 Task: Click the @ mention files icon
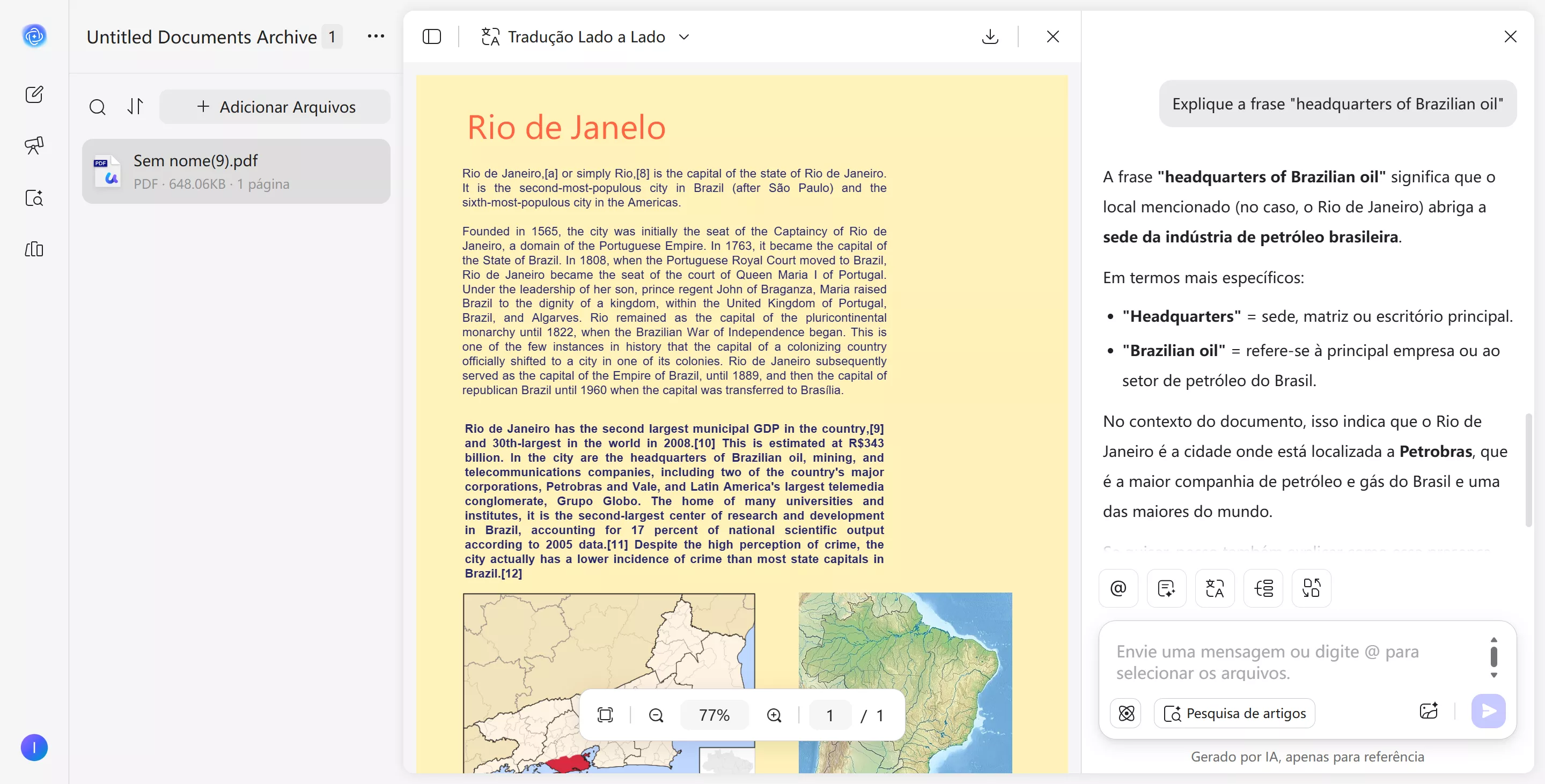pos(1117,587)
